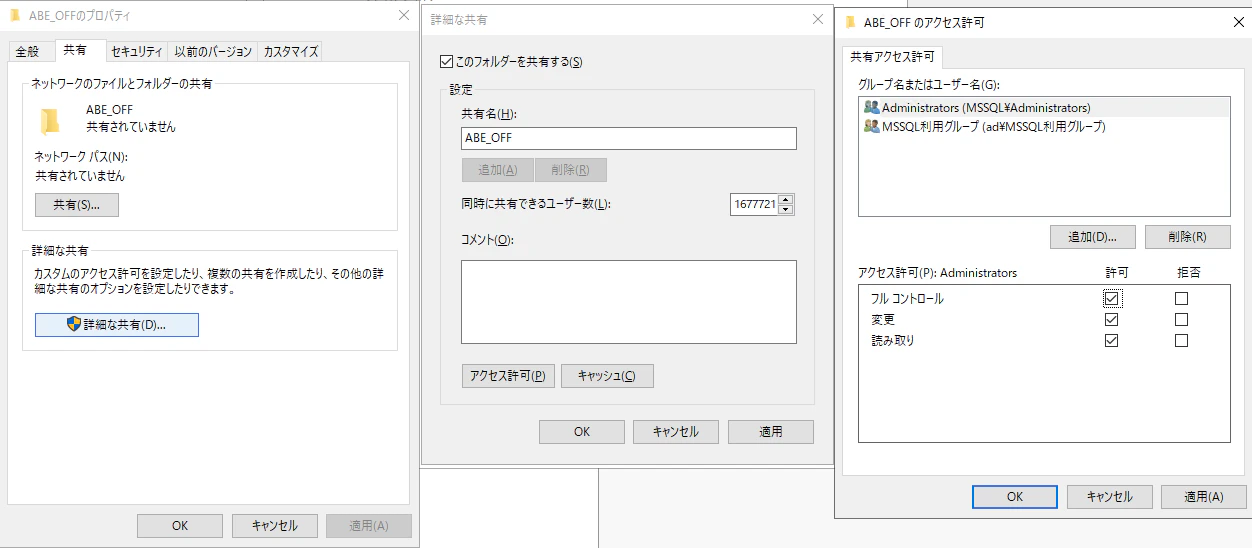Toggle このフォルダーを共有する checkbox
1252x548 pixels.
tap(447, 62)
